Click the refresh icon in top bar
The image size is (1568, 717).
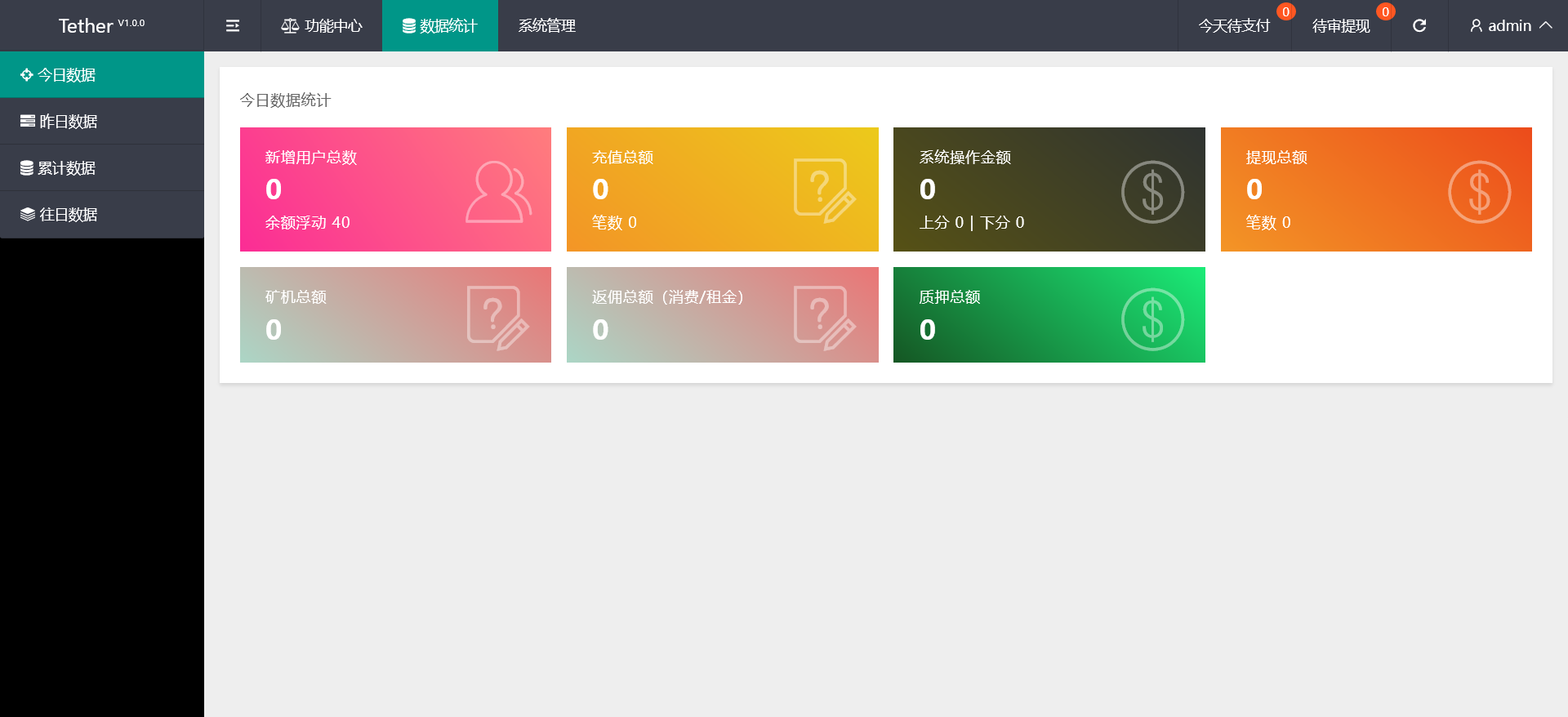1419,26
